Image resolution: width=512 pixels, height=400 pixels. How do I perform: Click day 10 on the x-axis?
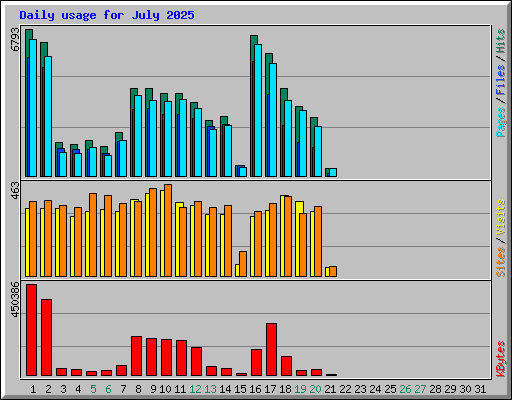165,389
